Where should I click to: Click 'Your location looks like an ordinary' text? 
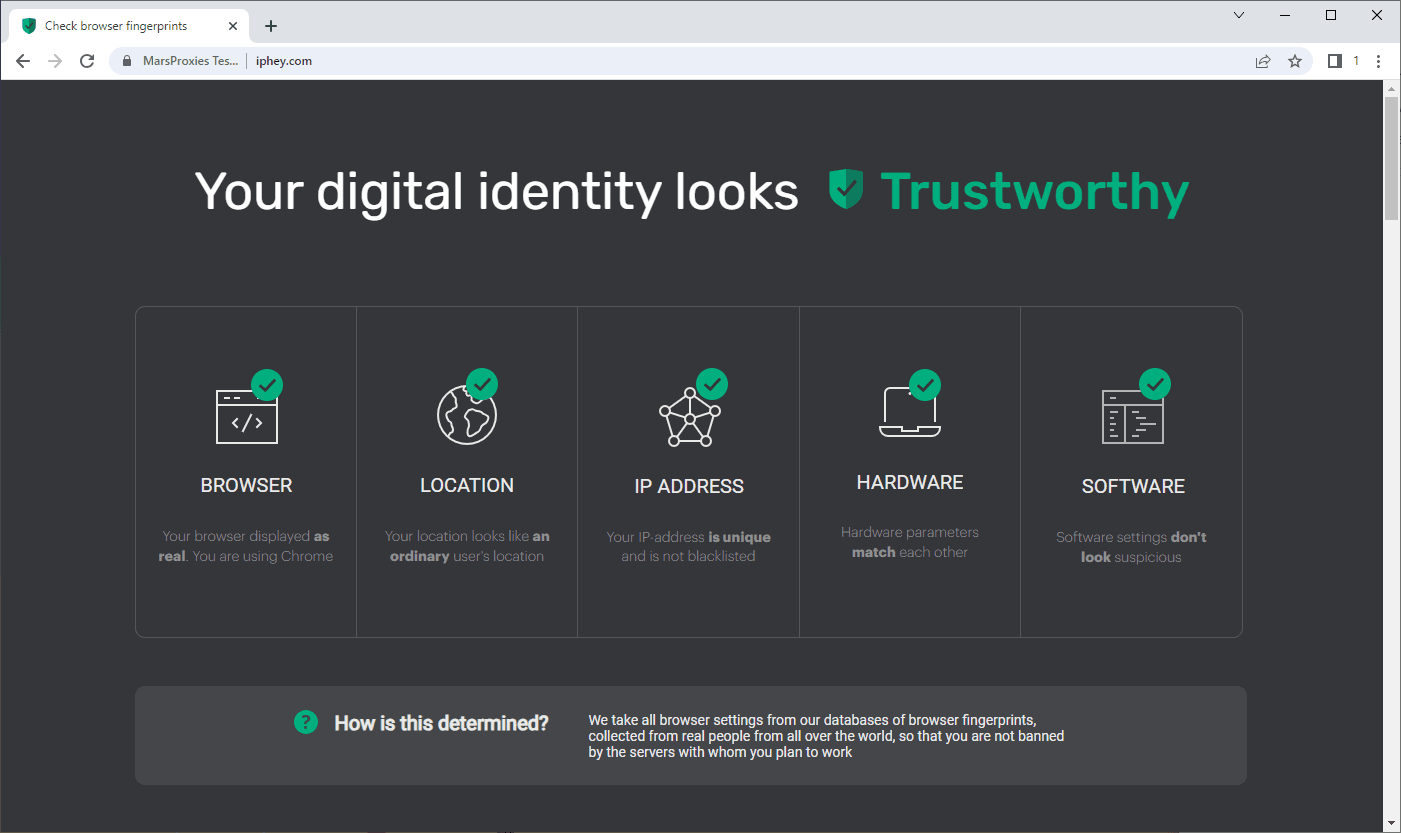click(467, 546)
